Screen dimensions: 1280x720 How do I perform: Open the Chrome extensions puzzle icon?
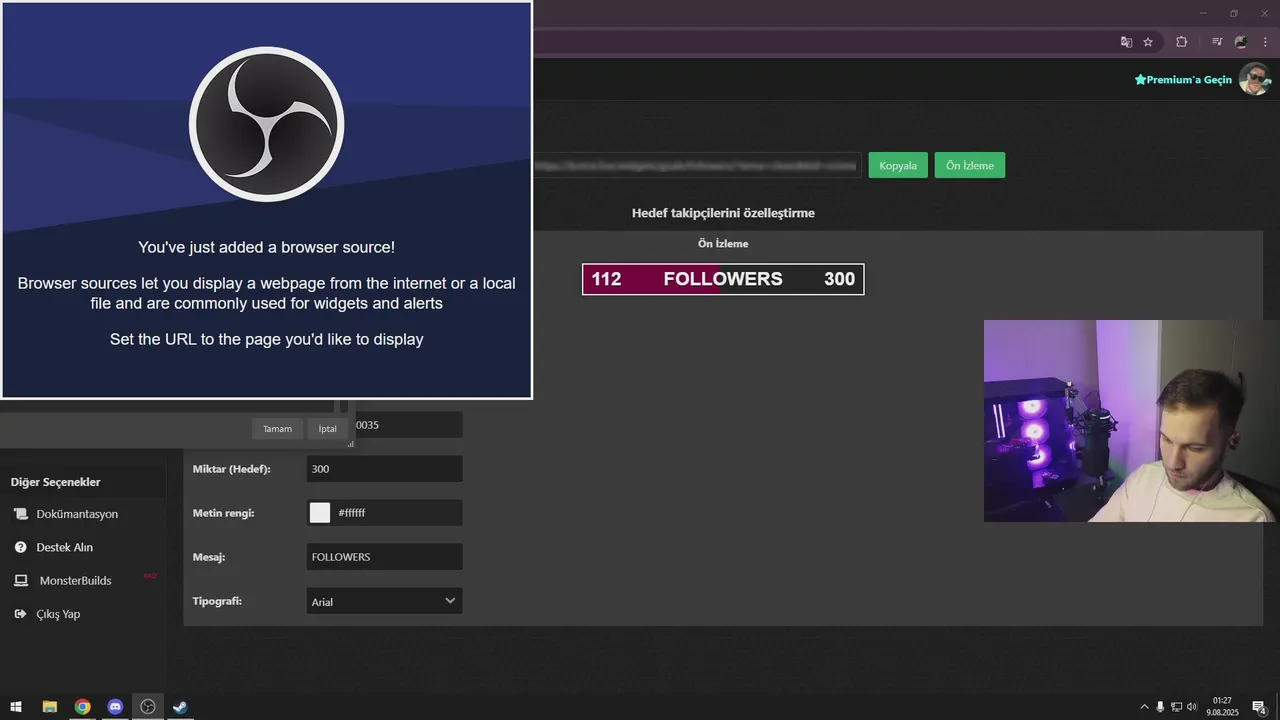coord(1182,42)
